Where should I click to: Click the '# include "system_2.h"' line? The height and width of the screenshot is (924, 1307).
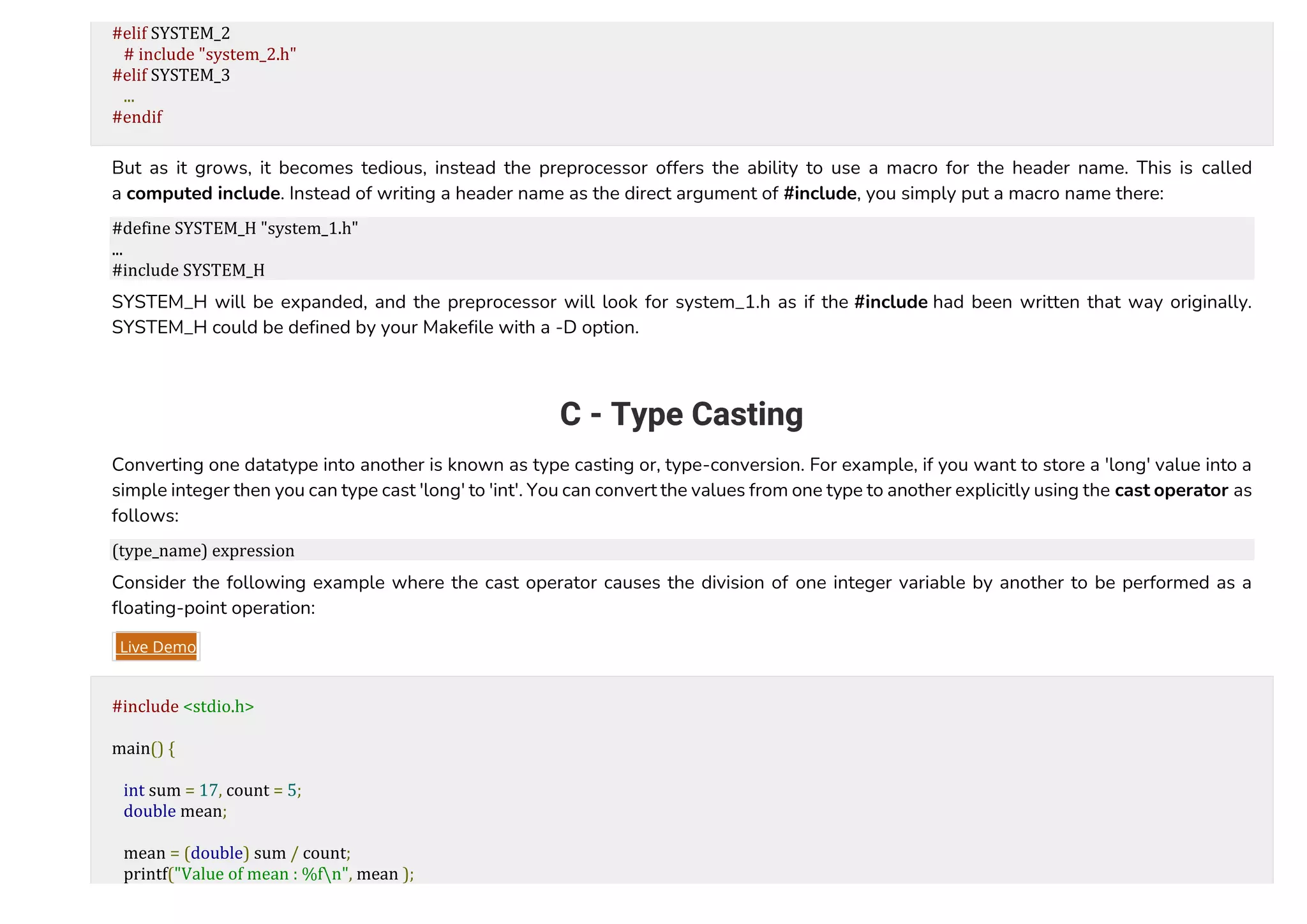click(210, 54)
